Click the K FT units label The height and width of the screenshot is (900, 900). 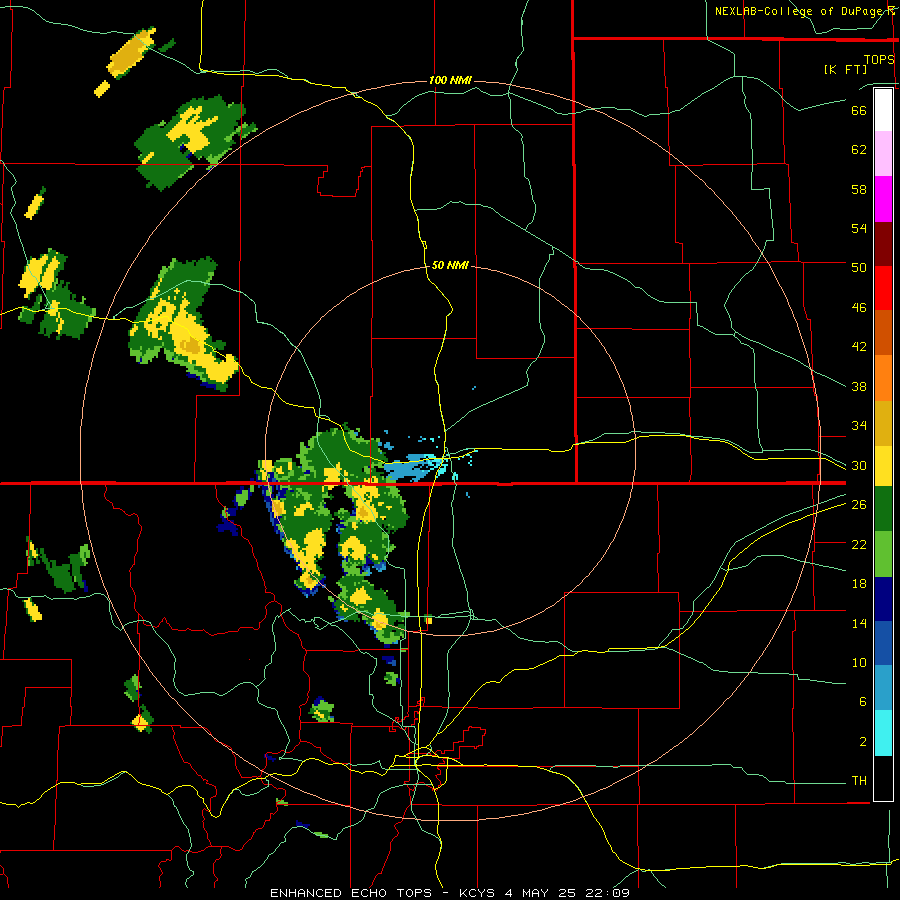(x=845, y=69)
